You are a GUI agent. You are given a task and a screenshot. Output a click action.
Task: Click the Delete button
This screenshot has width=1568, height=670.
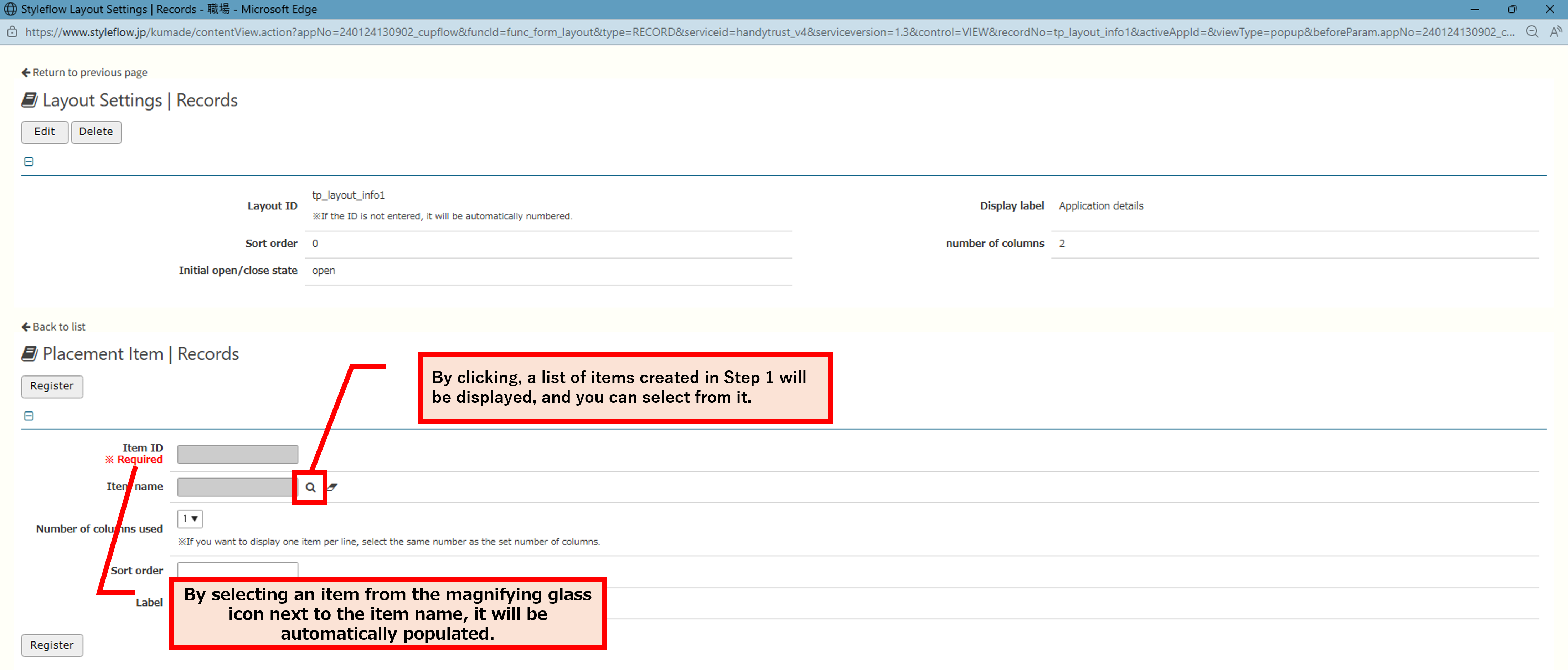[96, 132]
